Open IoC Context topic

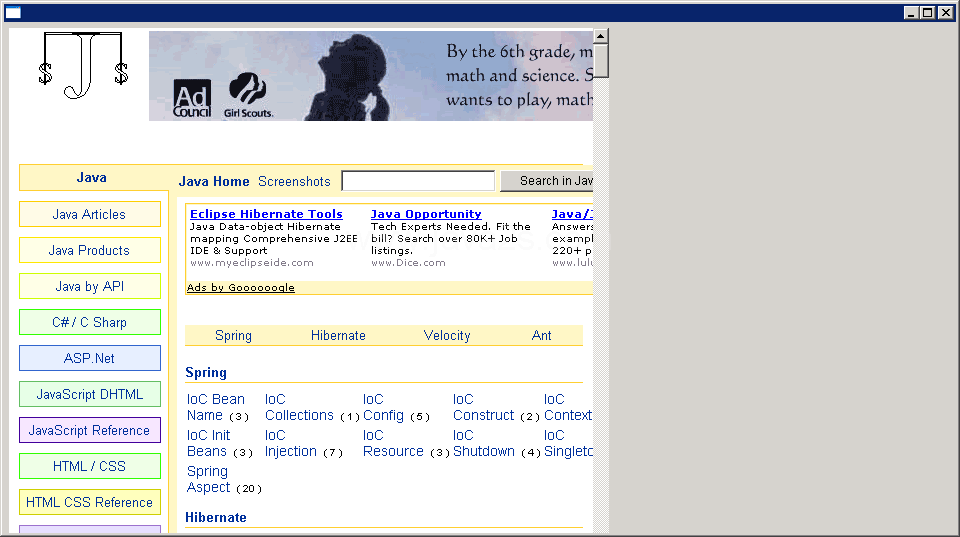pos(568,407)
